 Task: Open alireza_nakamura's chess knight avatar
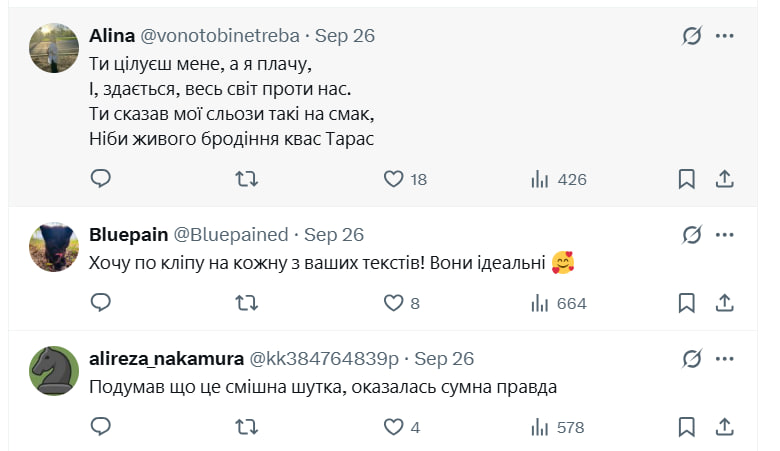(54, 369)
